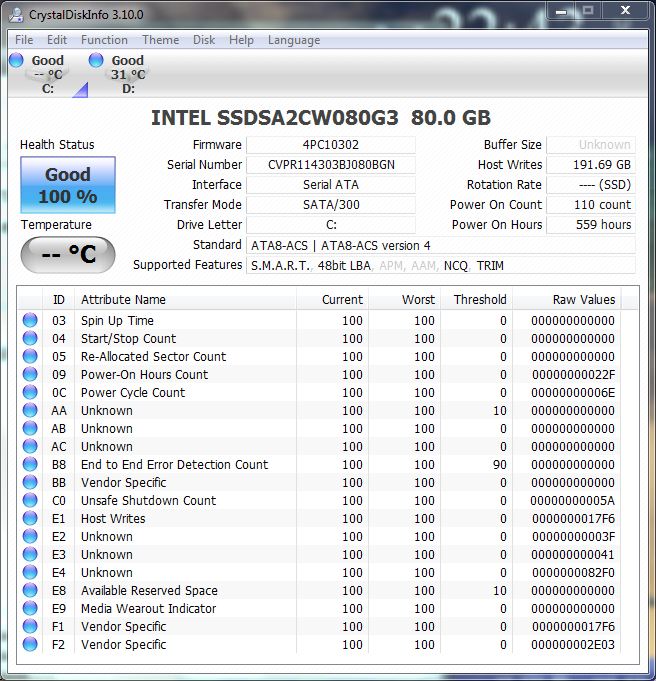This screenshot has width=656, height=681.
Task: Open the File menu
Action: (x=24, y=40)
